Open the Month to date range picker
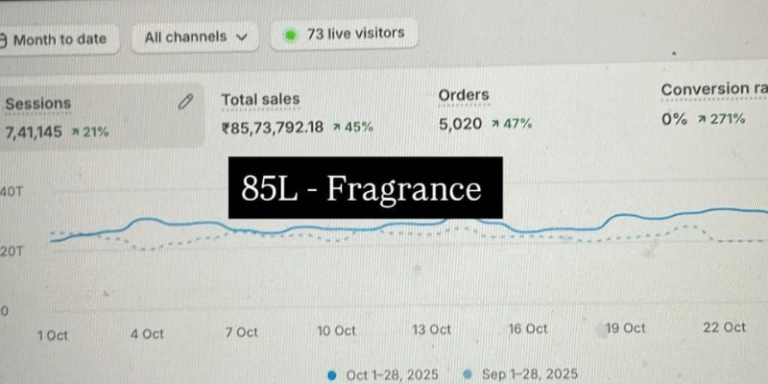This screenshot has width=768, height=384. (59, 40)
